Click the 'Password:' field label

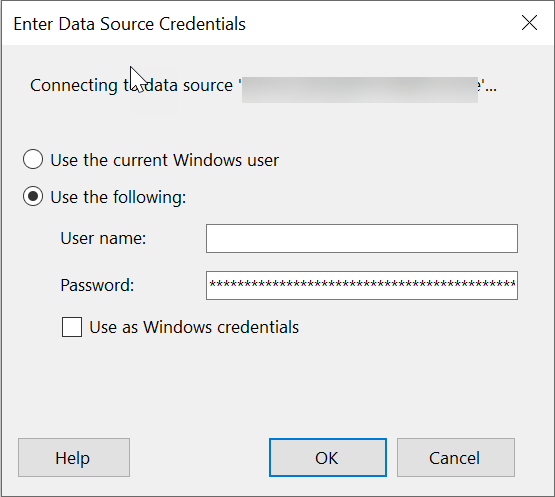coord(97,285)
